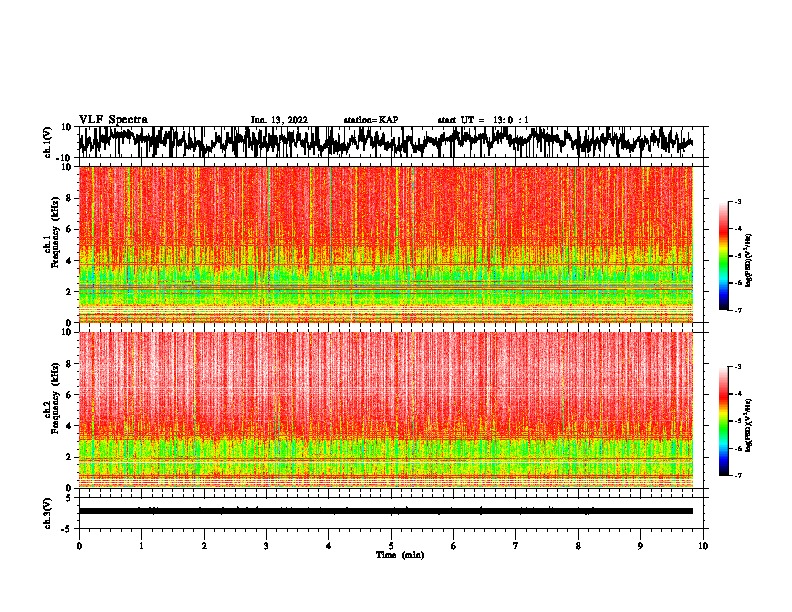792x612 pixels.
Task: Click time axis tick label "0"
Action: 79,546
